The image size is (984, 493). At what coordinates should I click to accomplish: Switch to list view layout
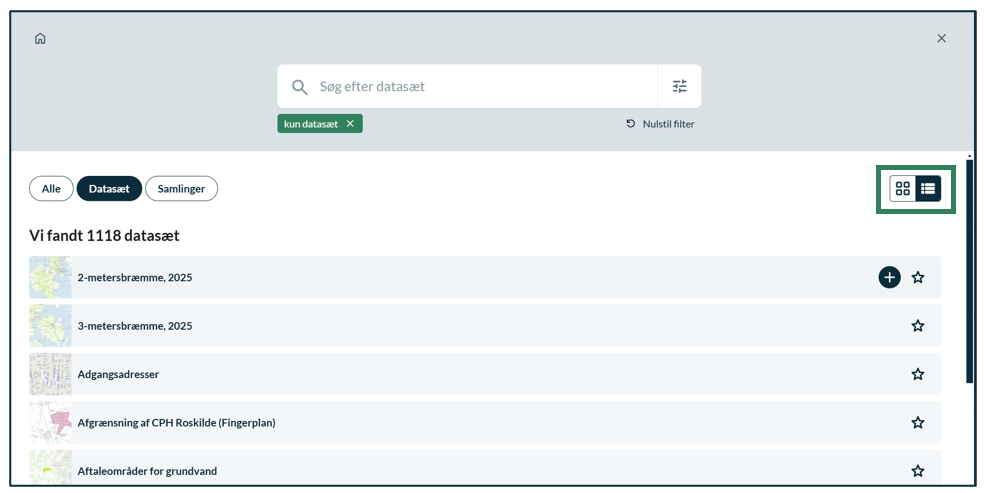[928, 188]
